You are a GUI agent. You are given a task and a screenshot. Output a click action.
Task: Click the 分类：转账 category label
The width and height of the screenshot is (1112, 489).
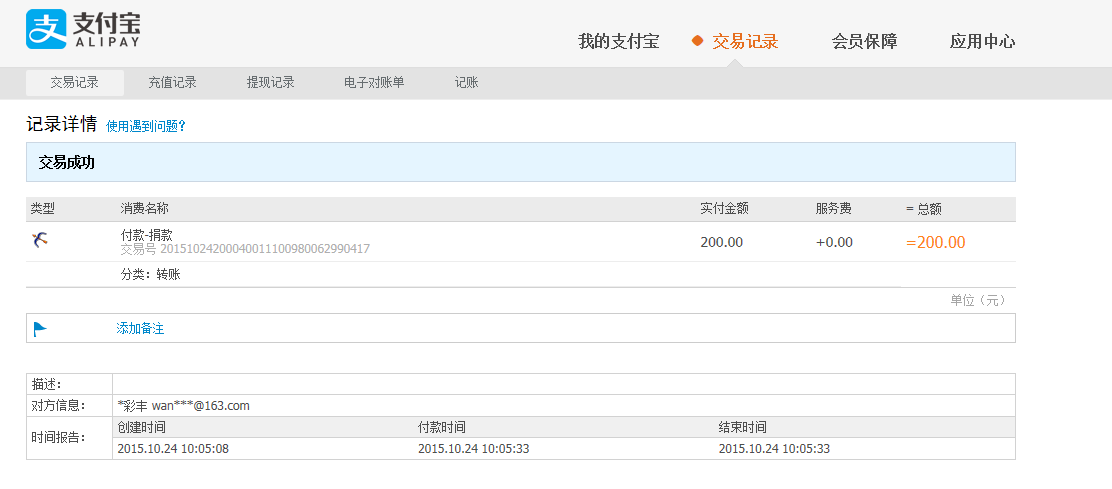[150, 274]
